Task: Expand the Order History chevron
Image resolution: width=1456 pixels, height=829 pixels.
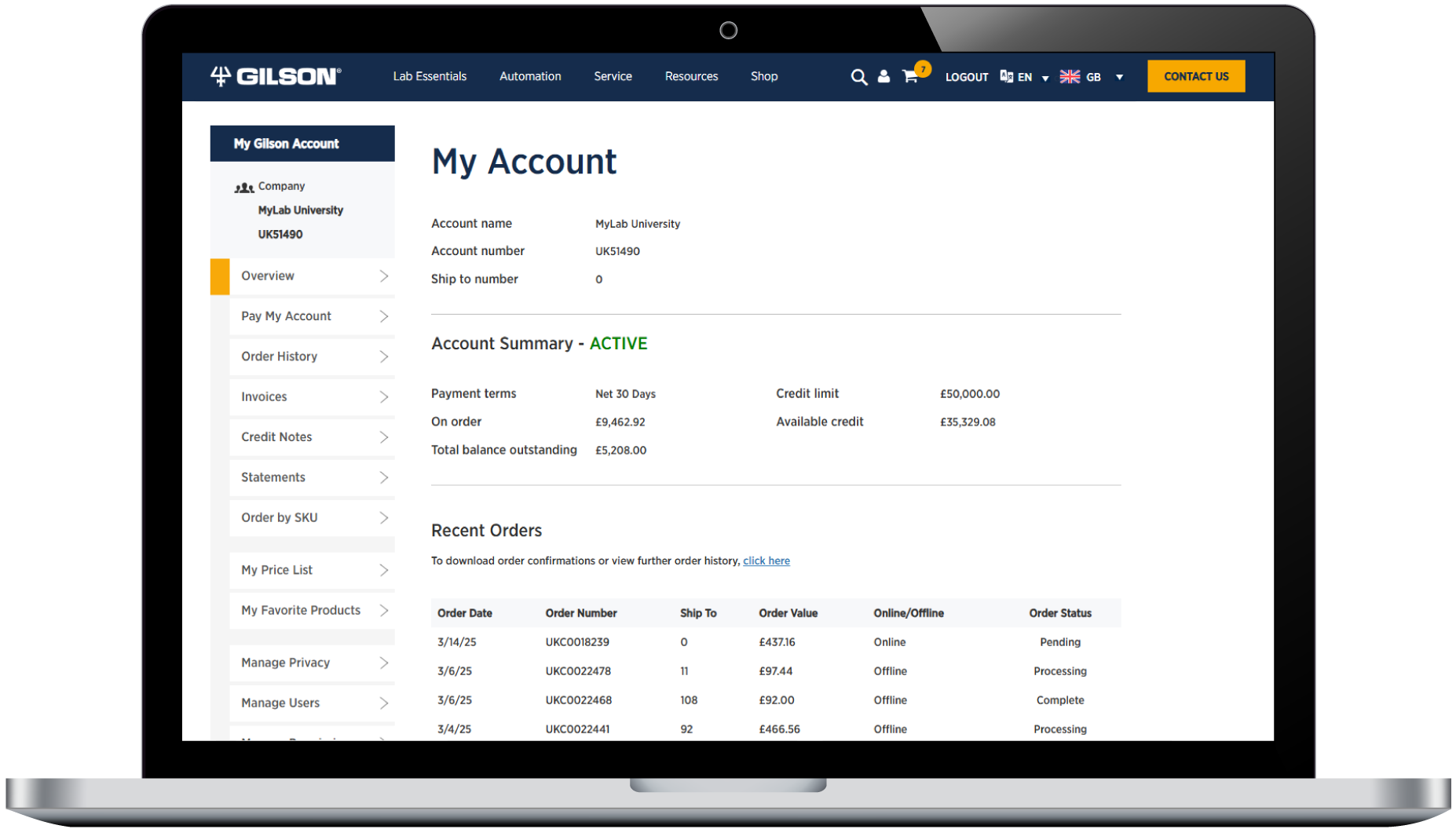Action: [384, 356]
